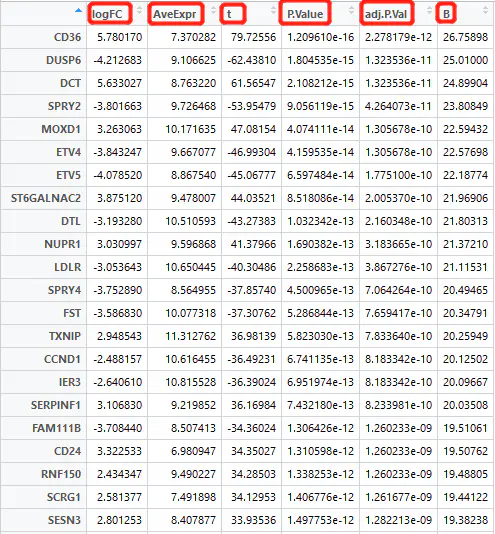
Task: Click adj.P.Val 1.261677e-09 for SCRG1
Action: [398, 497]
